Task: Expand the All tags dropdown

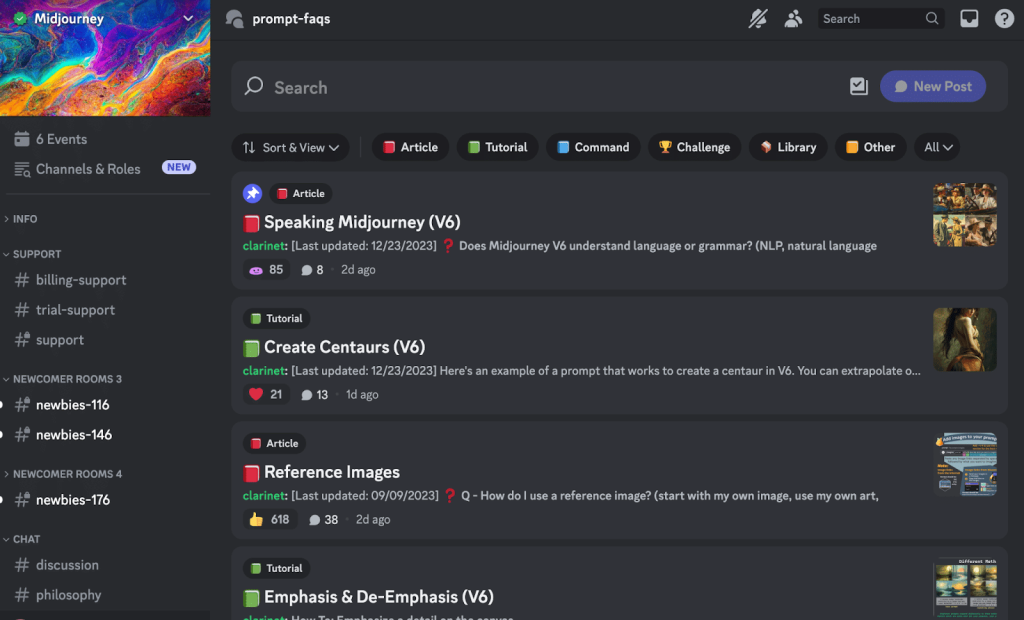Action: click(x=937, y=147)
